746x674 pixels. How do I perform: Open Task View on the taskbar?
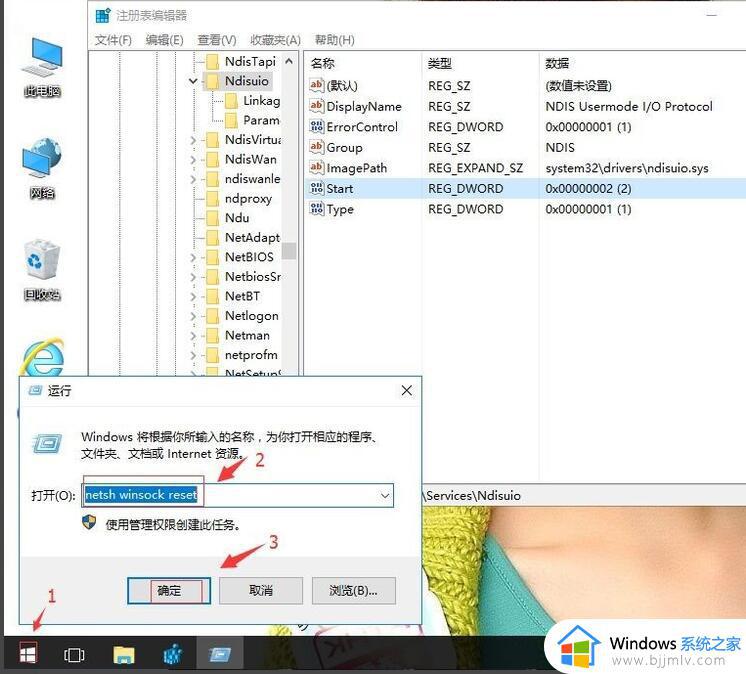pyautogui.click(x=74, y=655)
